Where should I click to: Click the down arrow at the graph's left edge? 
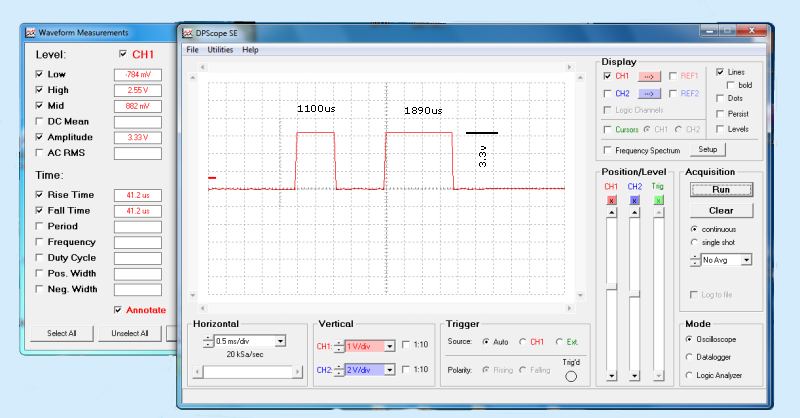193,295
